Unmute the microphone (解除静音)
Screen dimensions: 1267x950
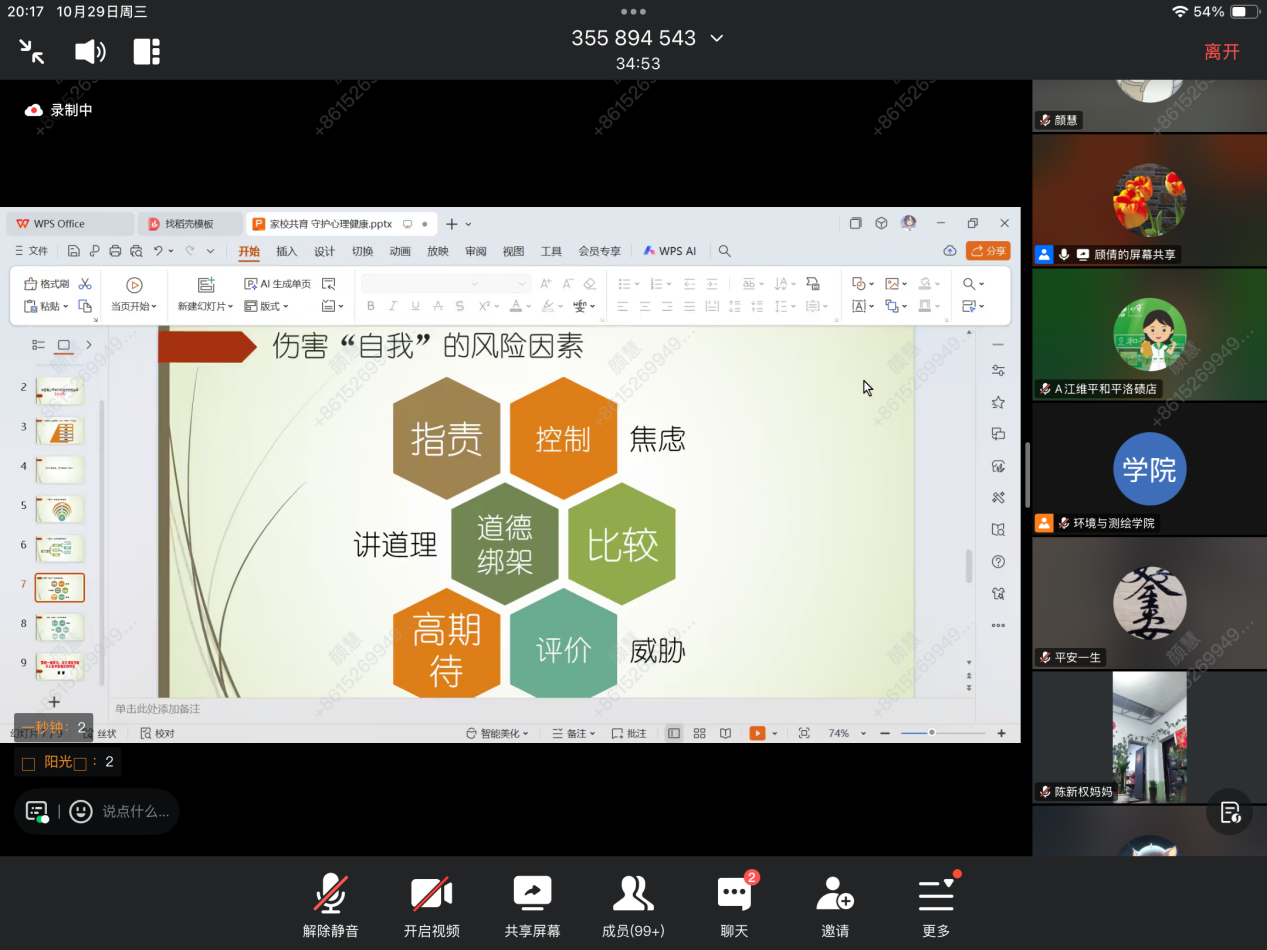click(x=331, y=906)
